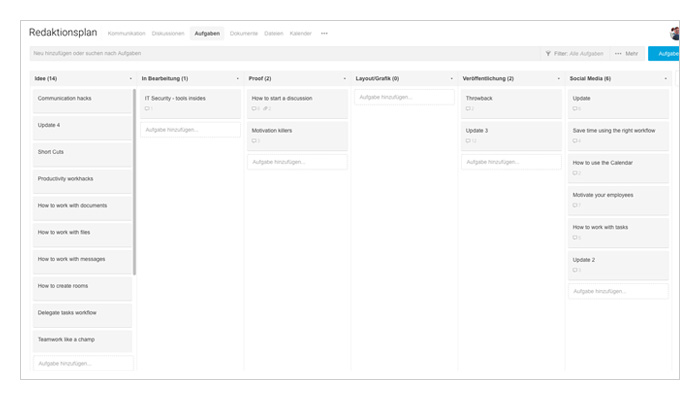This screenshot has width=700, height=399.
Task: Click Aufgabe hinzufügen in the Layout/Grafik column
Action: (404, 97)
